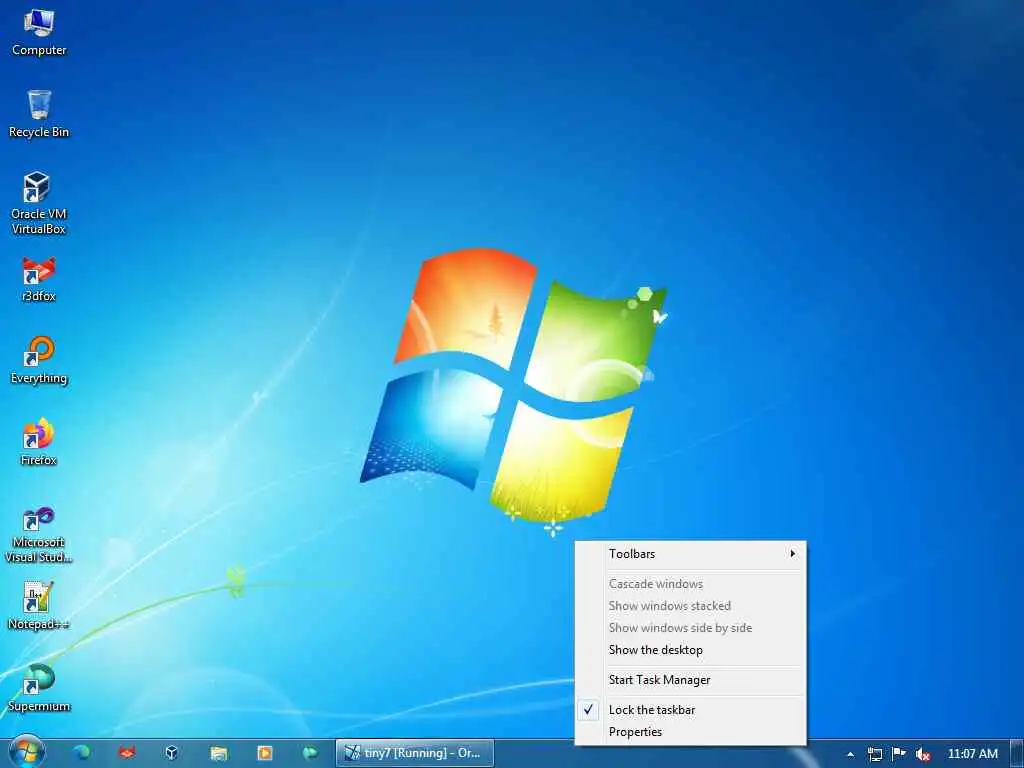Open the Computer desktop icon

point(39,33)
